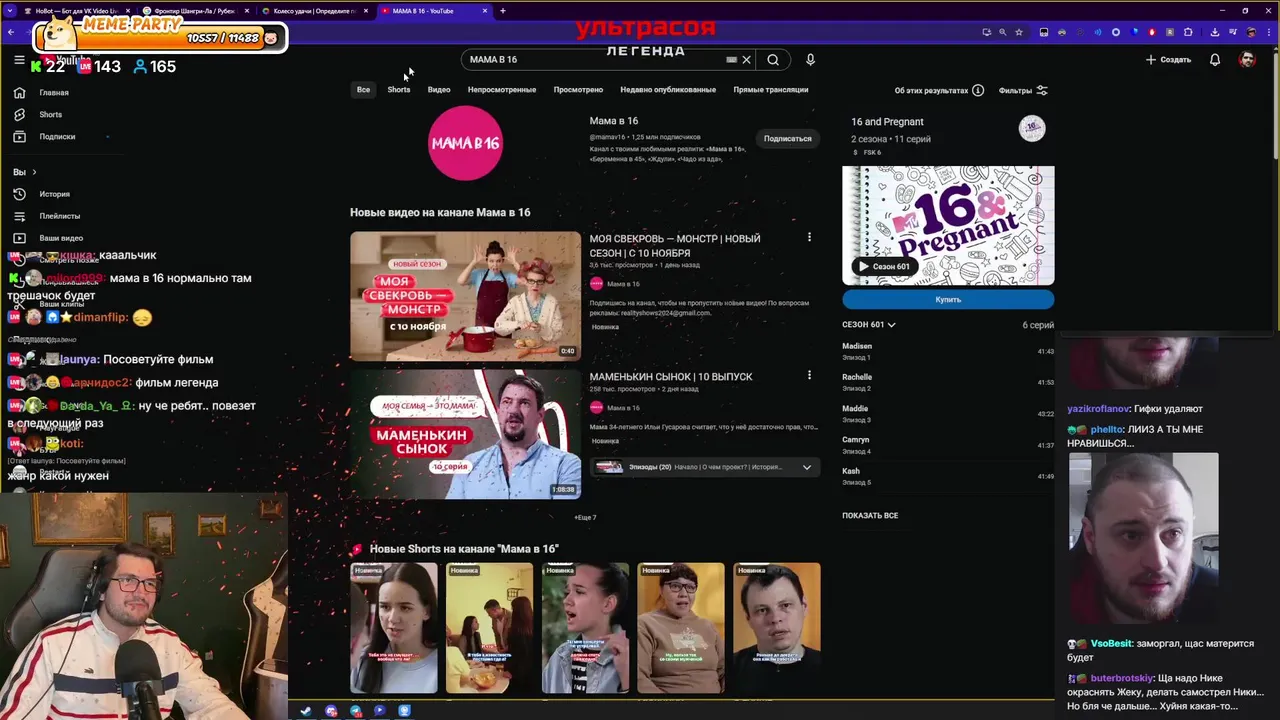Screen dimensions: 1280x720
Task: Open a new browser tab with plus
Action: 503,11
